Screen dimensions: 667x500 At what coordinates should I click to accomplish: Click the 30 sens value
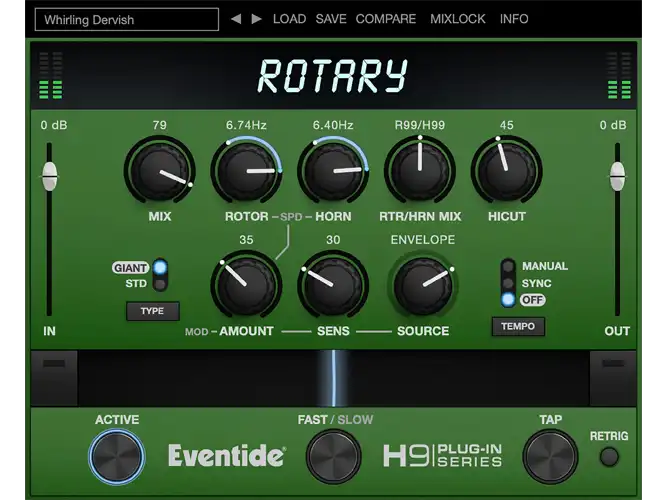[x=333, y=240]
